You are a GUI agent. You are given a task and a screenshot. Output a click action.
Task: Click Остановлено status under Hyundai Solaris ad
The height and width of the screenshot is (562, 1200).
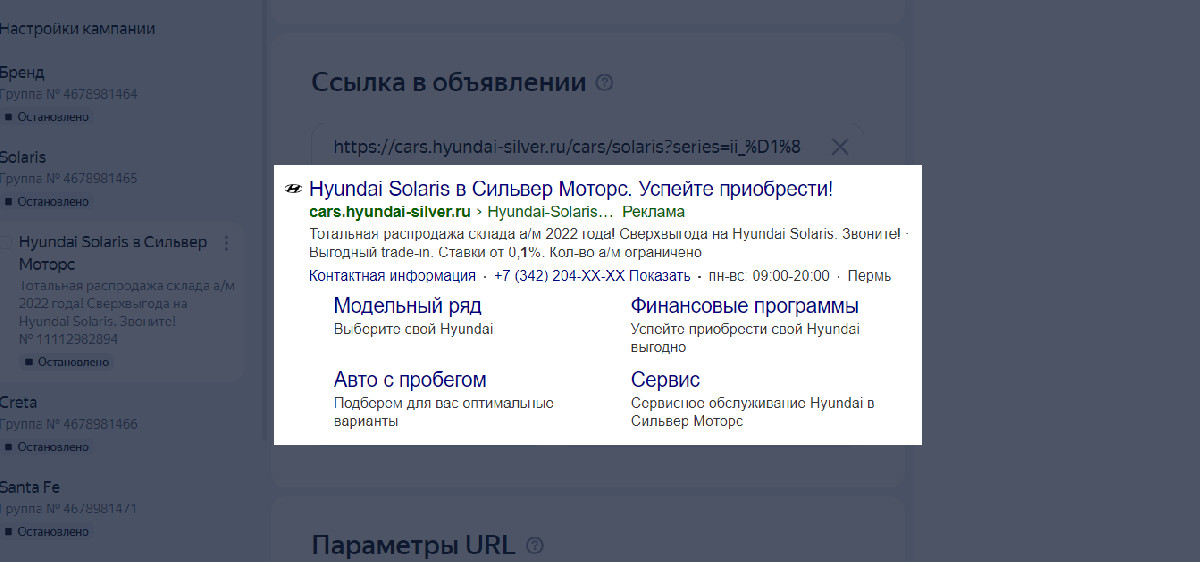67,361
